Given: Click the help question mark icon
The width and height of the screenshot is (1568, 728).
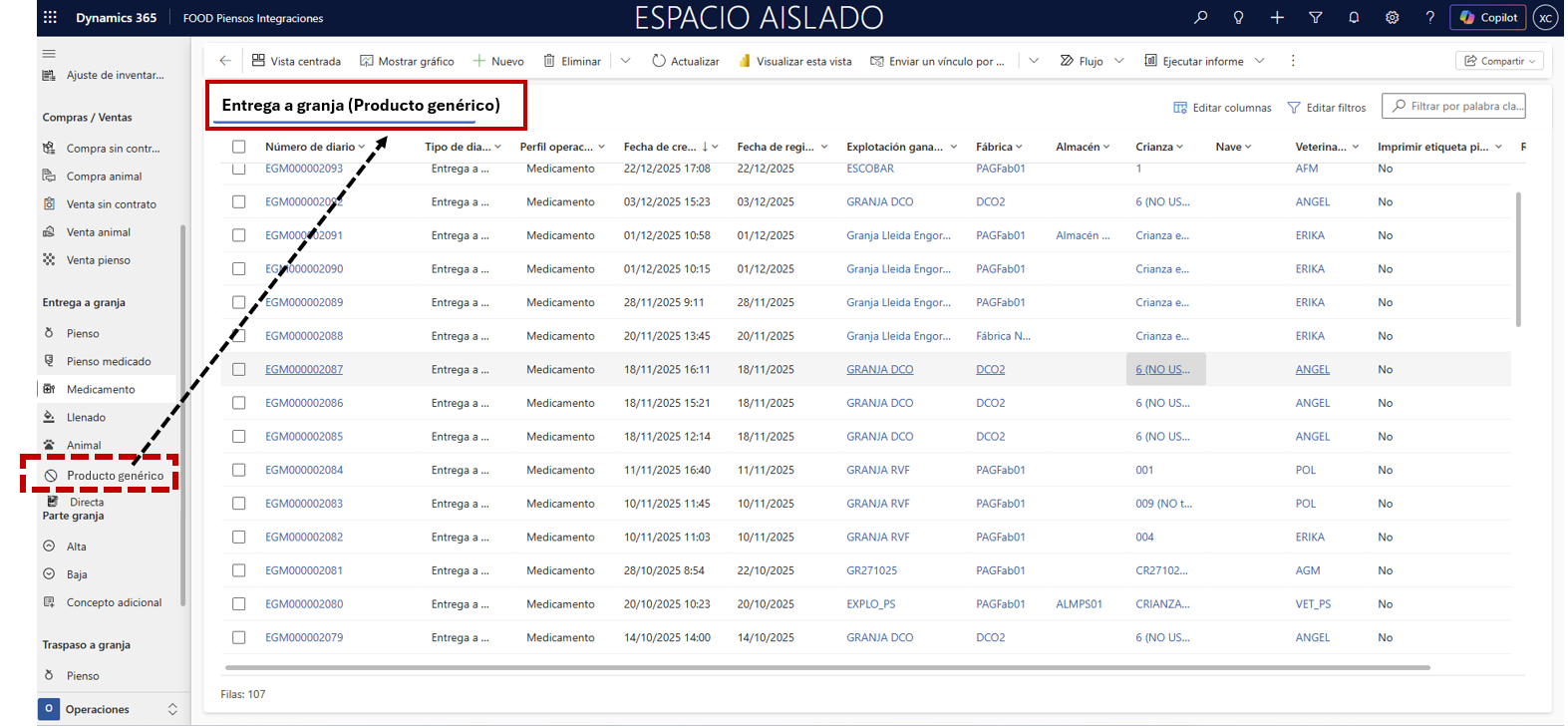Looking at the screenshot, I should (1429, 17).
